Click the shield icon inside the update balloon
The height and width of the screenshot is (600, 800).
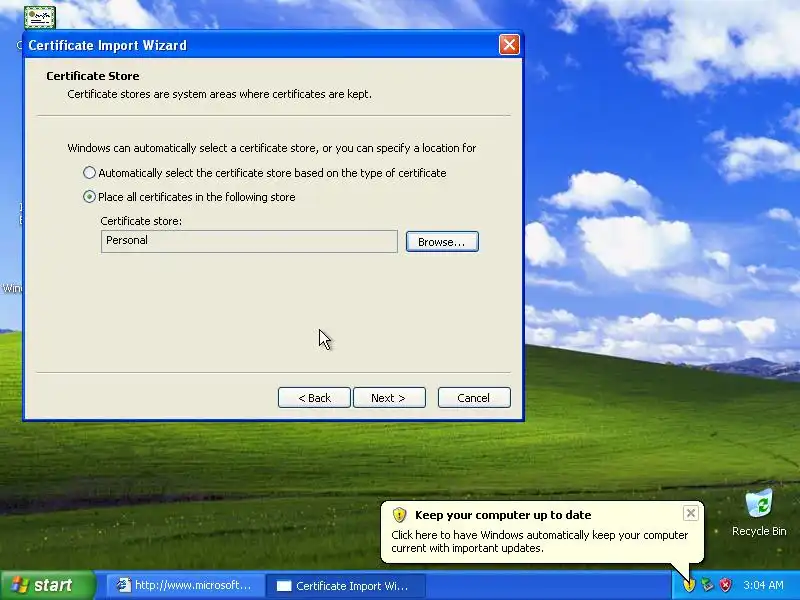pyautogui.click(x=399, y=515)
